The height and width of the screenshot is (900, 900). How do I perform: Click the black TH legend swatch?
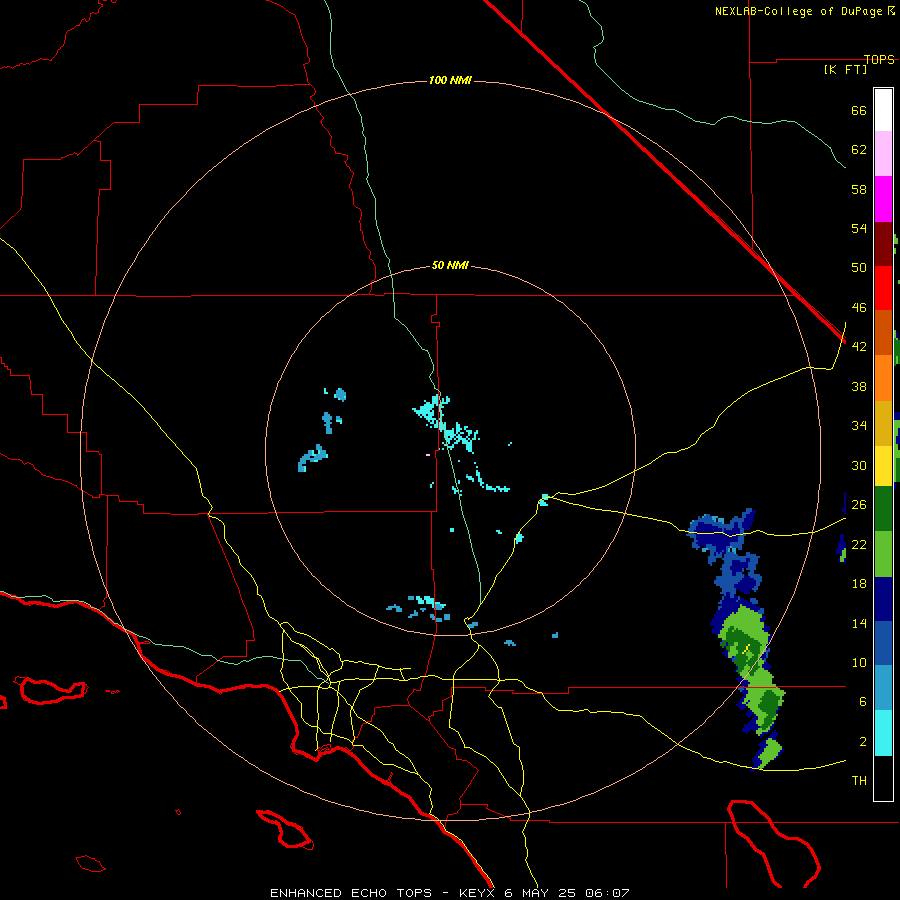[883, 778]
